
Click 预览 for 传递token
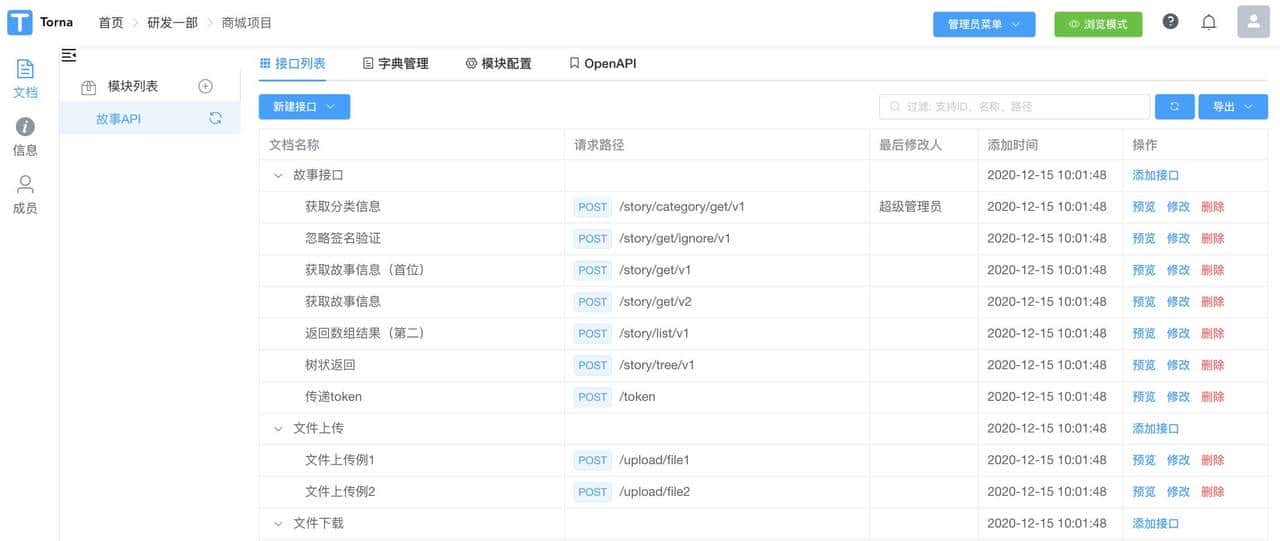coord(1144,397)
